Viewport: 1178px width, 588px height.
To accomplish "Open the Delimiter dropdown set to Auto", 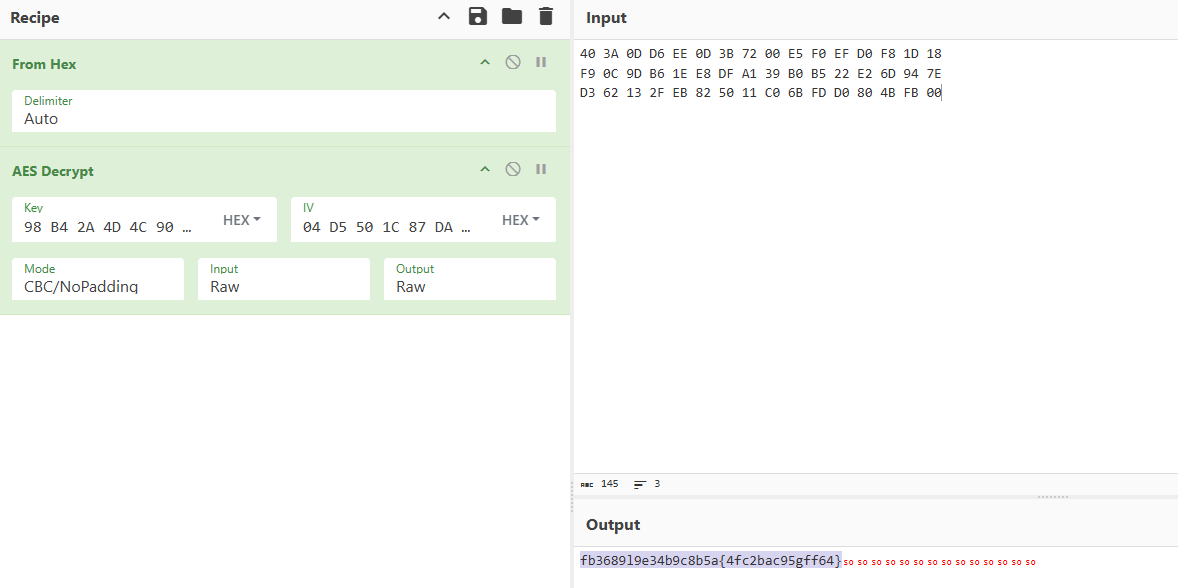I will pos(284,111).
